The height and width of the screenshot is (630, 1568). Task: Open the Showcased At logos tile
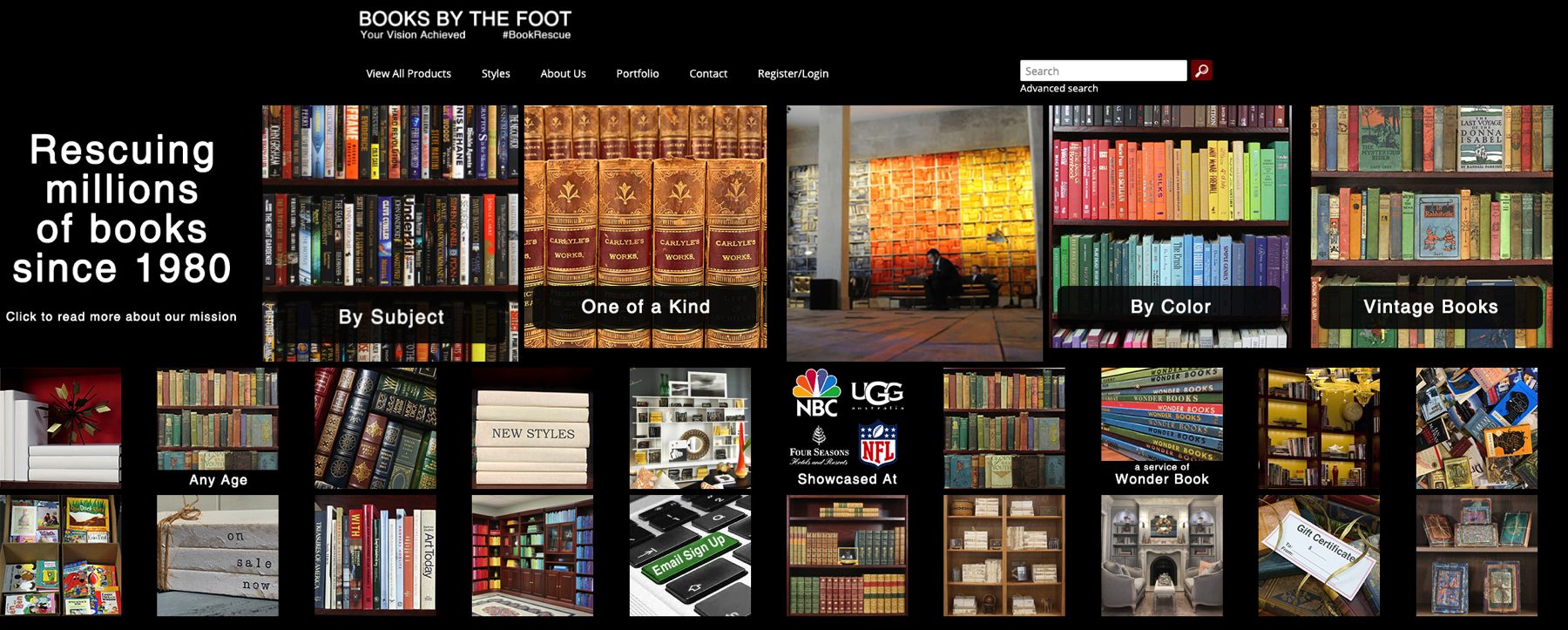click(x=847, y=429)
